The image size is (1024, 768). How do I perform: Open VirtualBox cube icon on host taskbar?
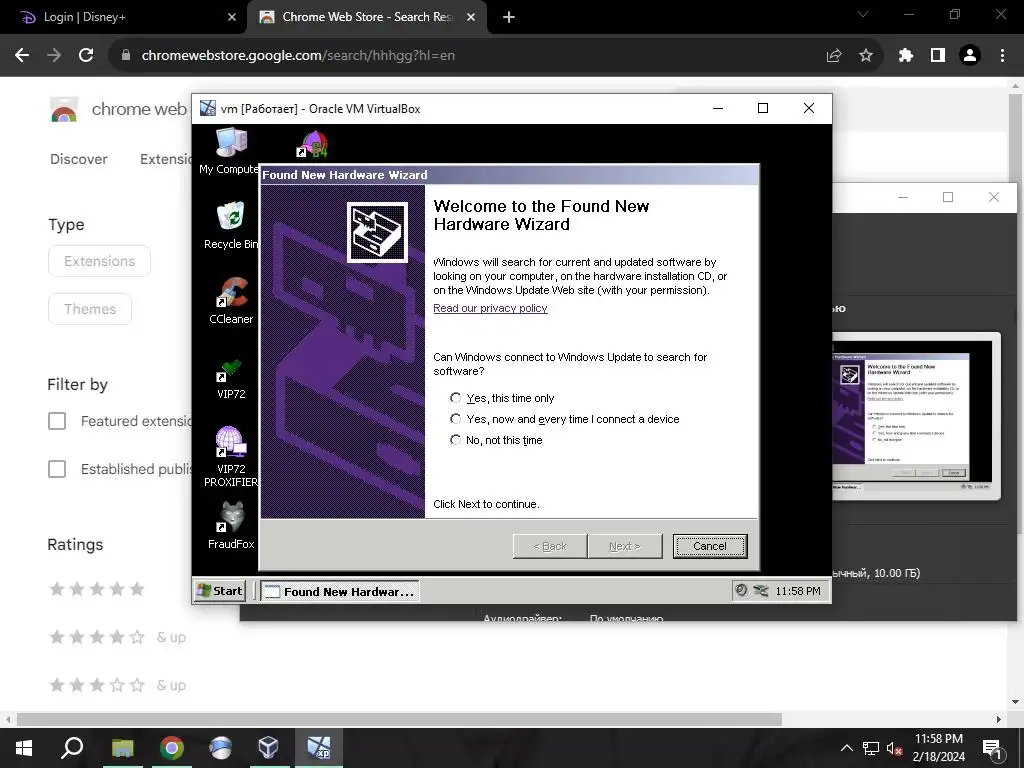(268, 748)
